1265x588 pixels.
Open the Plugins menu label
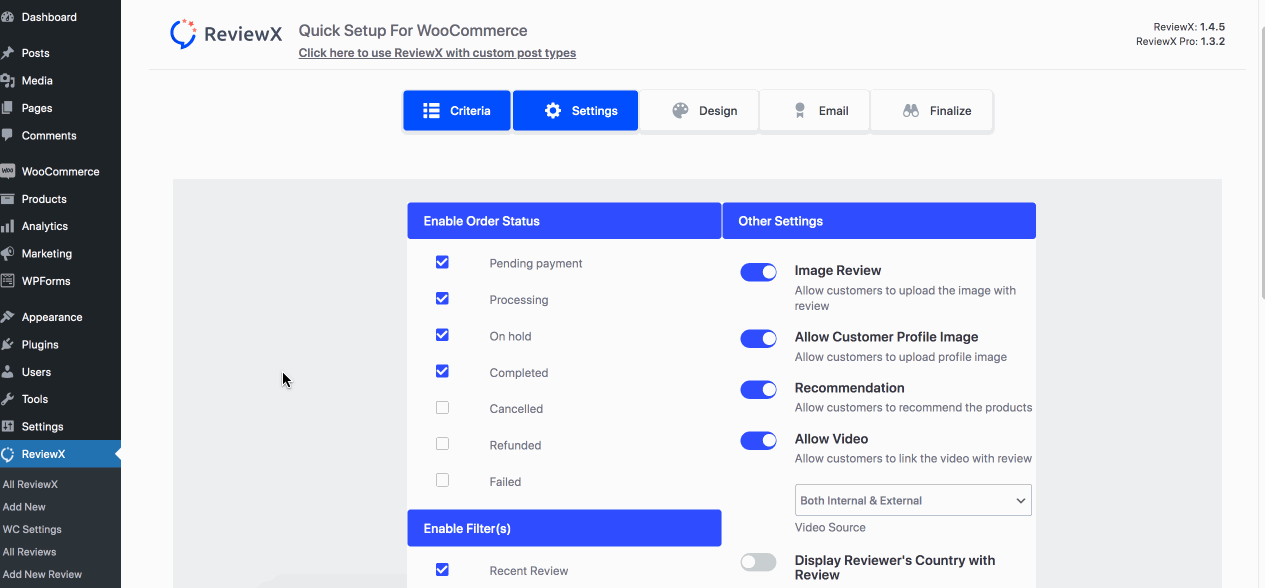(40, 344)
